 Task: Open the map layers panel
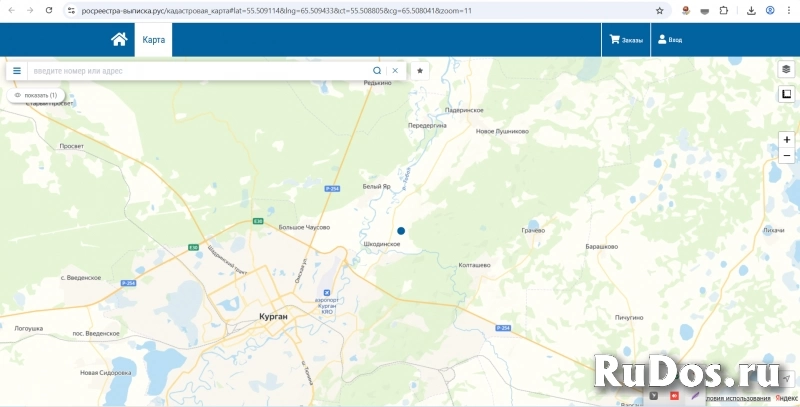coord(786,69)
